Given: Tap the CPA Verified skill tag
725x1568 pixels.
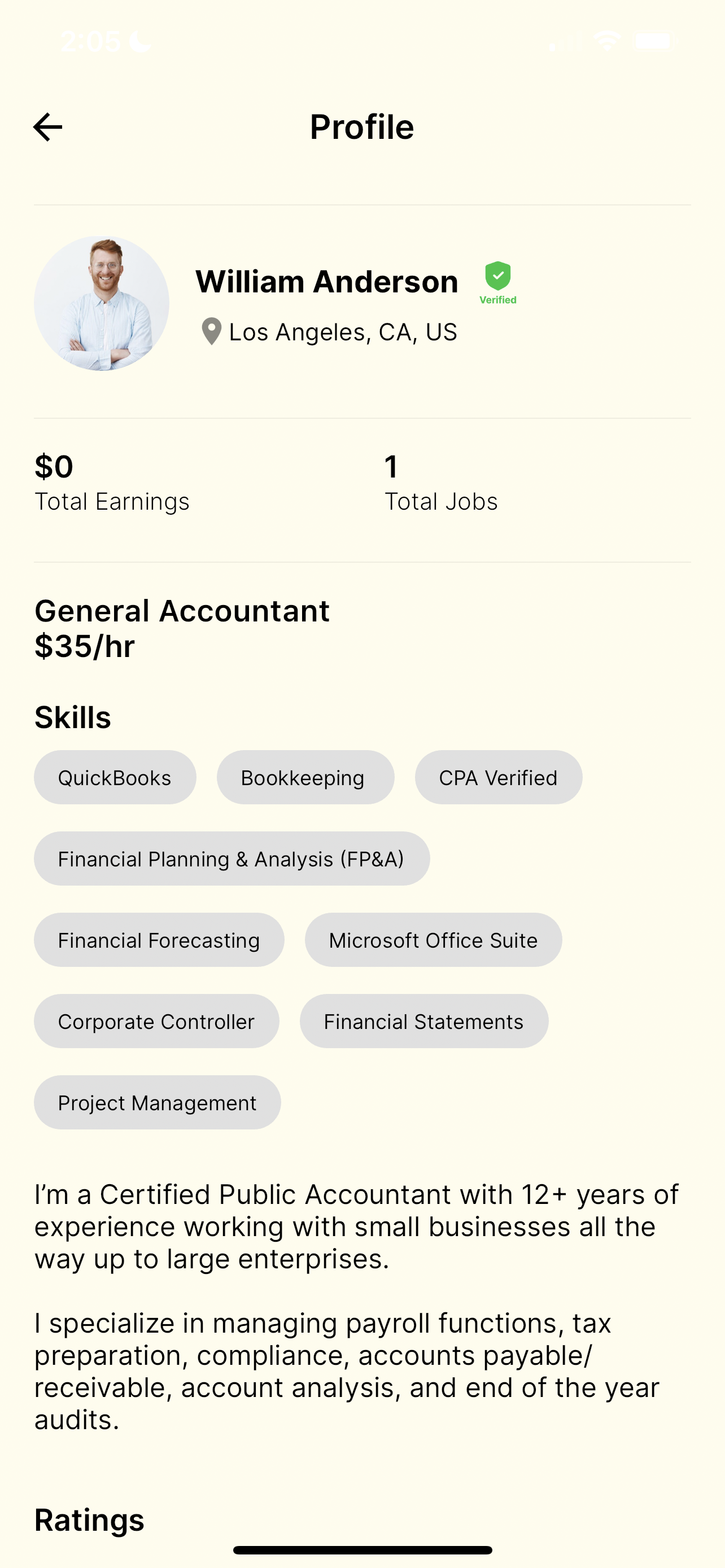Looking at the screenshot, I should tap(498, 777).
